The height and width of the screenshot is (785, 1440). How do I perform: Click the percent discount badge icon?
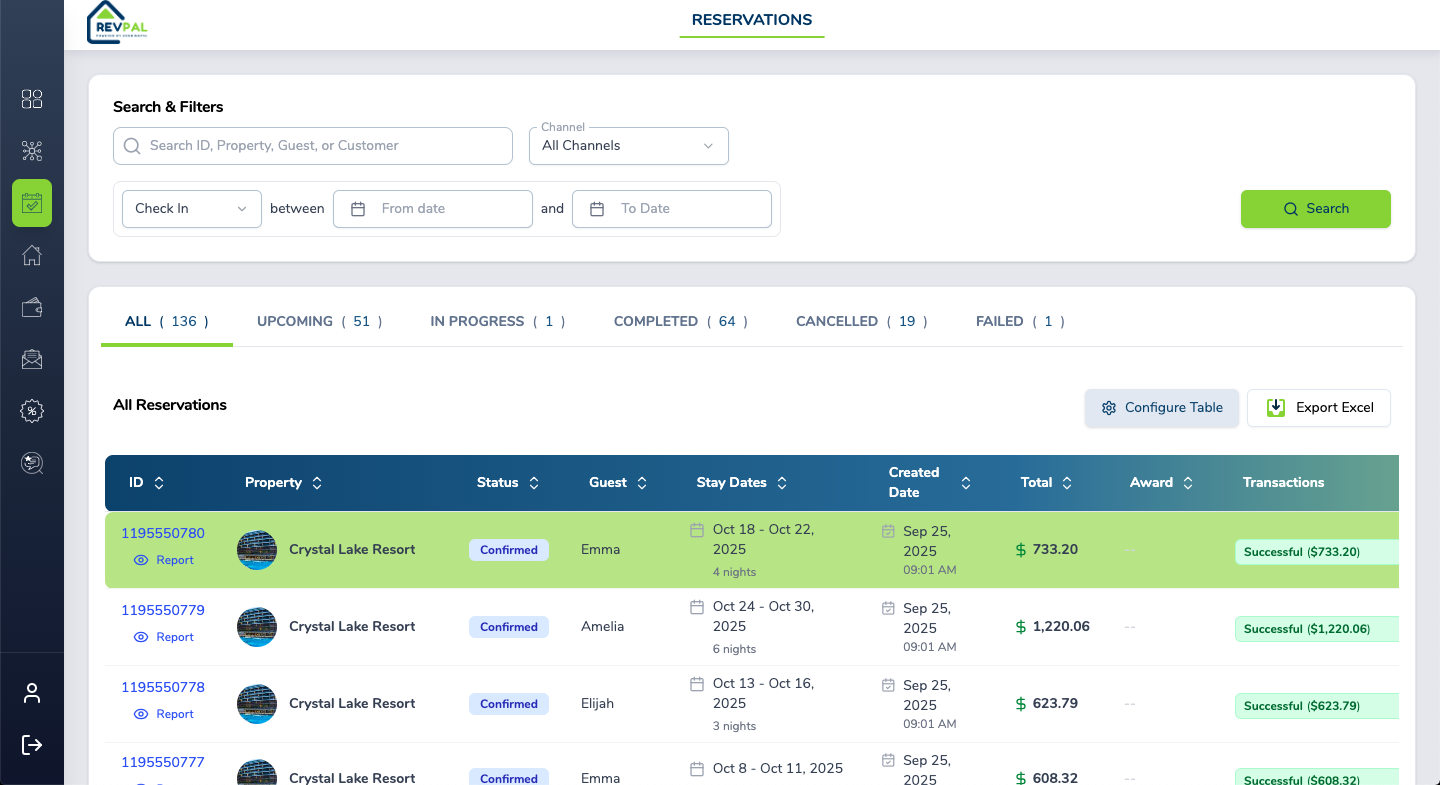[32, 411]
